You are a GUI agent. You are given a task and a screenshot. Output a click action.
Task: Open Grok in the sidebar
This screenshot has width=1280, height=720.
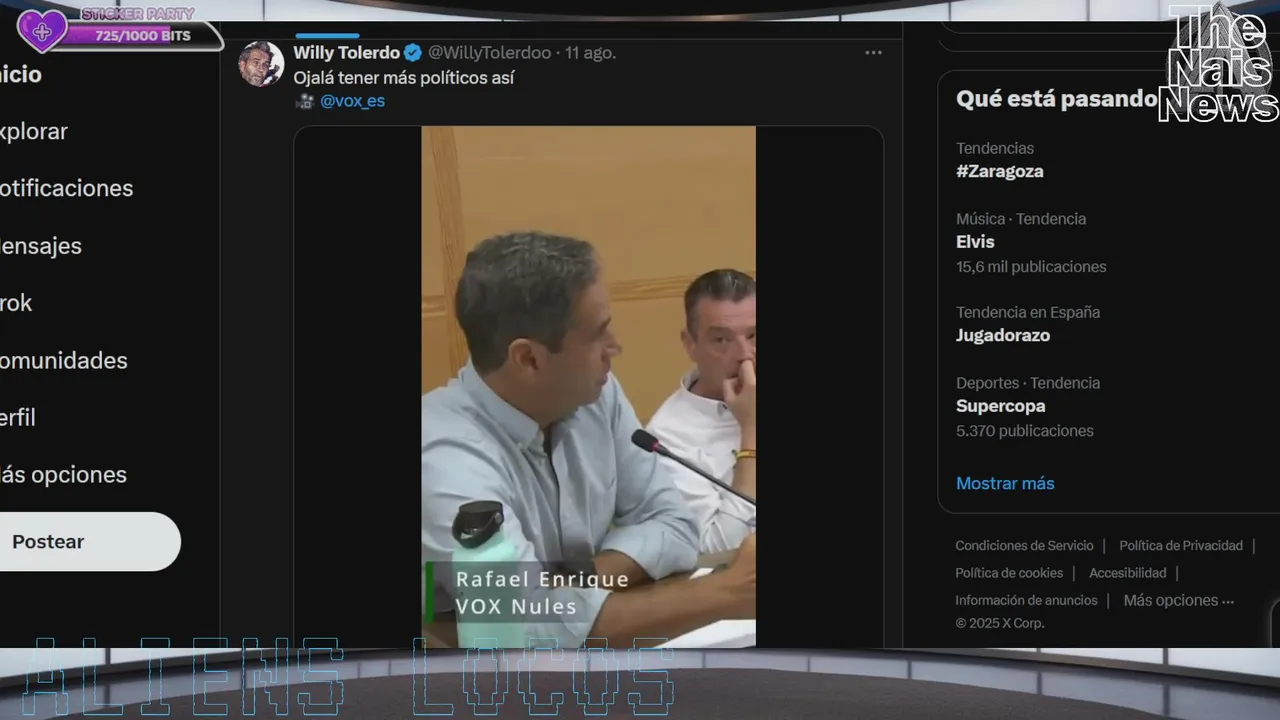(x=16, y=303)
